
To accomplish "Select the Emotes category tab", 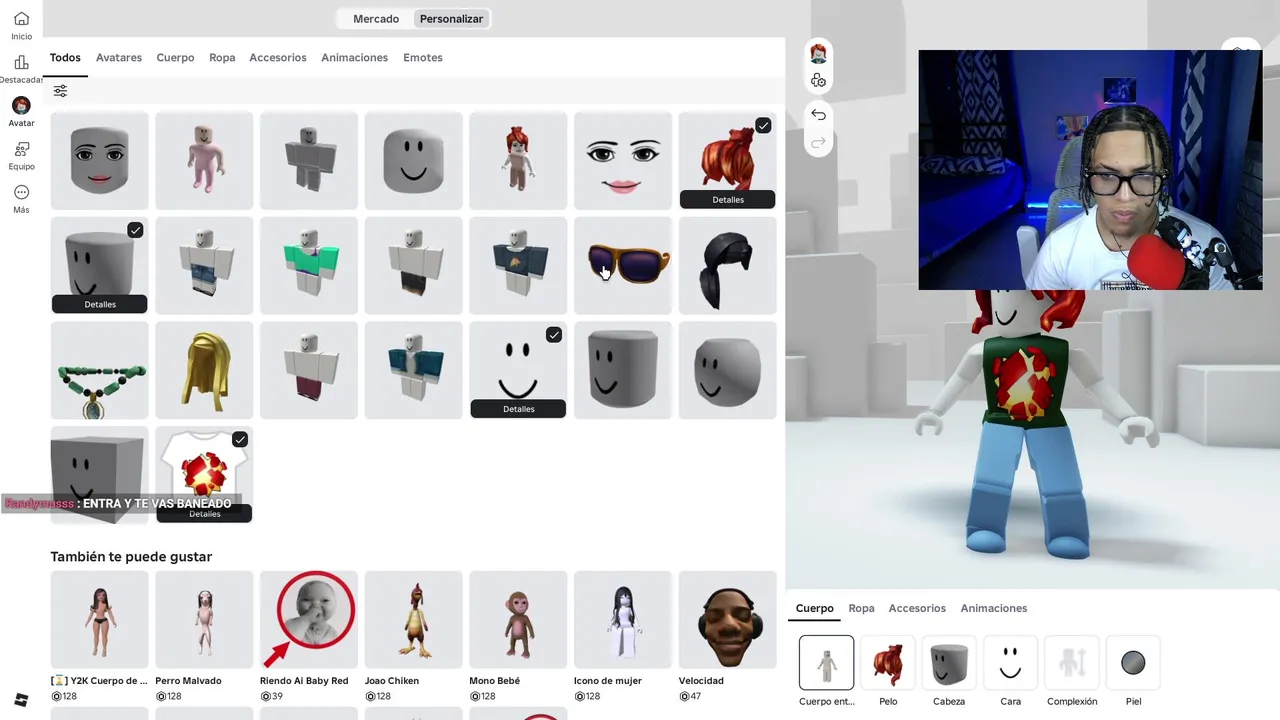I will (423, 58).
